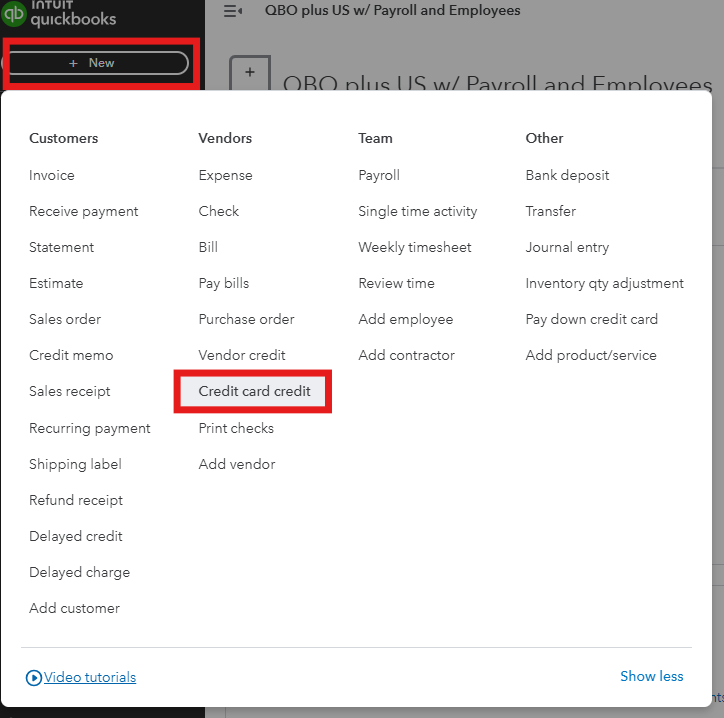Click Add product/service
The image size is (724, 718).
pyautogui.click(x=591, y=356)
